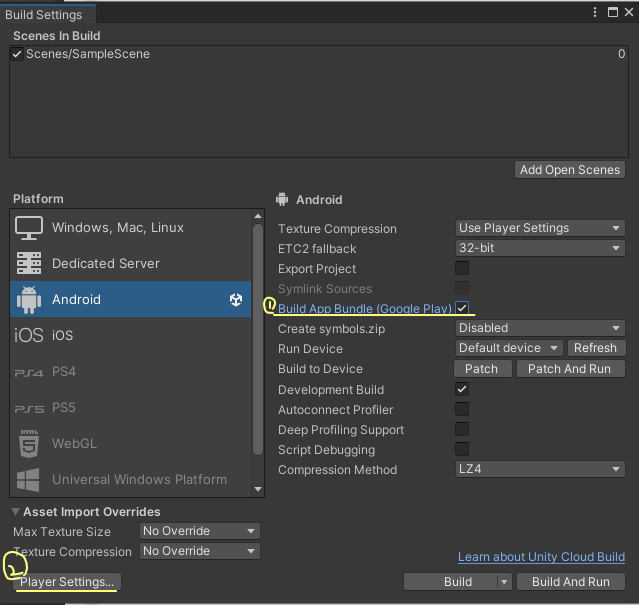This screenshot has height=605, width=639.
Task: Enable Autoconnect Profiler checkbox
Action: [462, 409]
